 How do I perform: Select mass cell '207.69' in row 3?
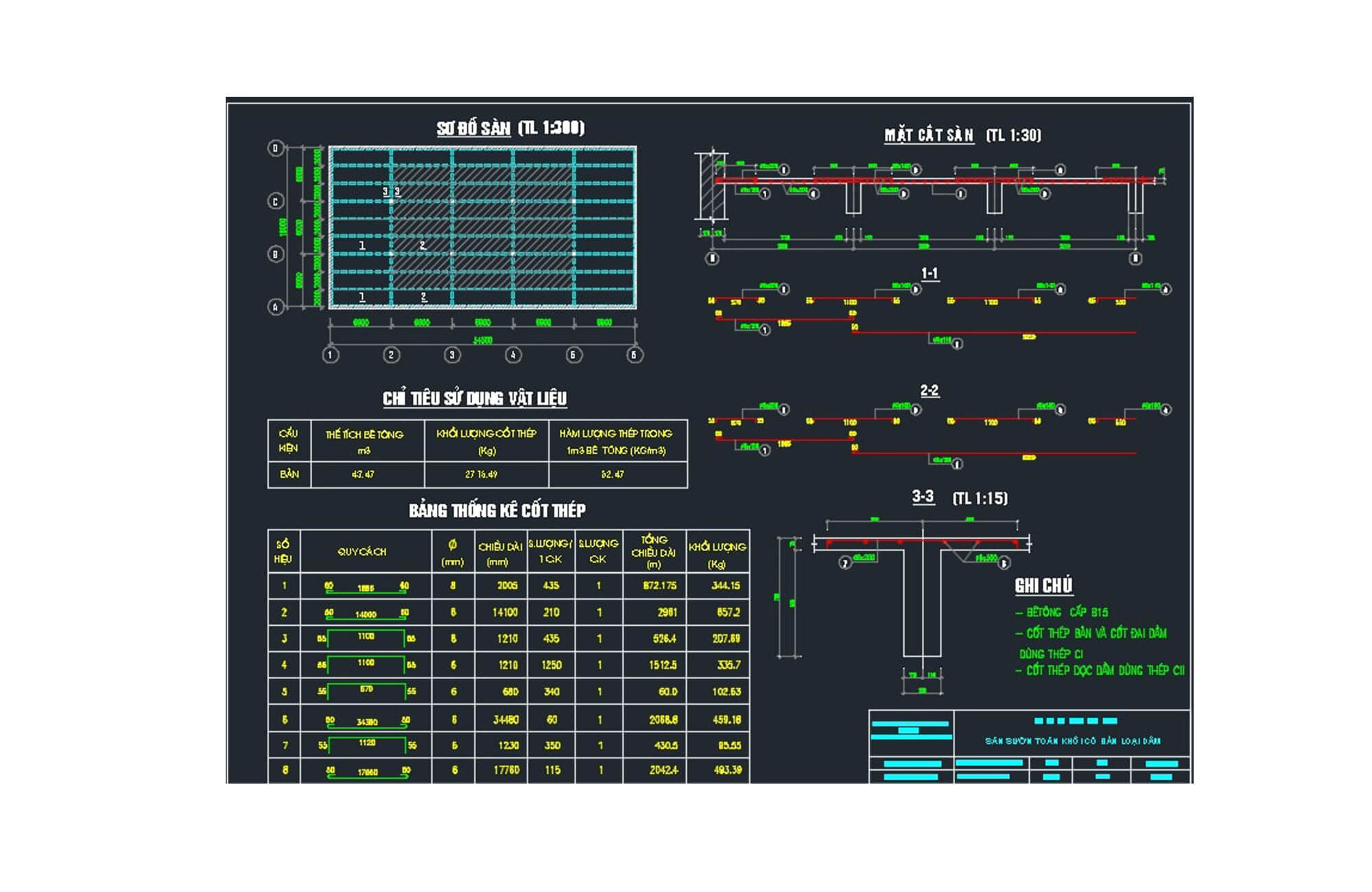[x=726, y=639]
